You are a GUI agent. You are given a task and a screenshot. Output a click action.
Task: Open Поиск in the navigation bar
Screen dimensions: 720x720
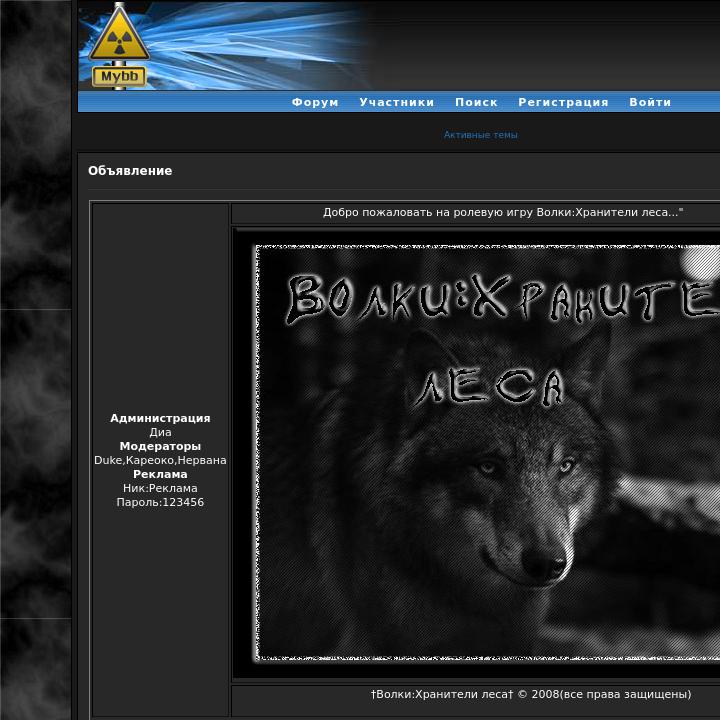pos(476,102)
